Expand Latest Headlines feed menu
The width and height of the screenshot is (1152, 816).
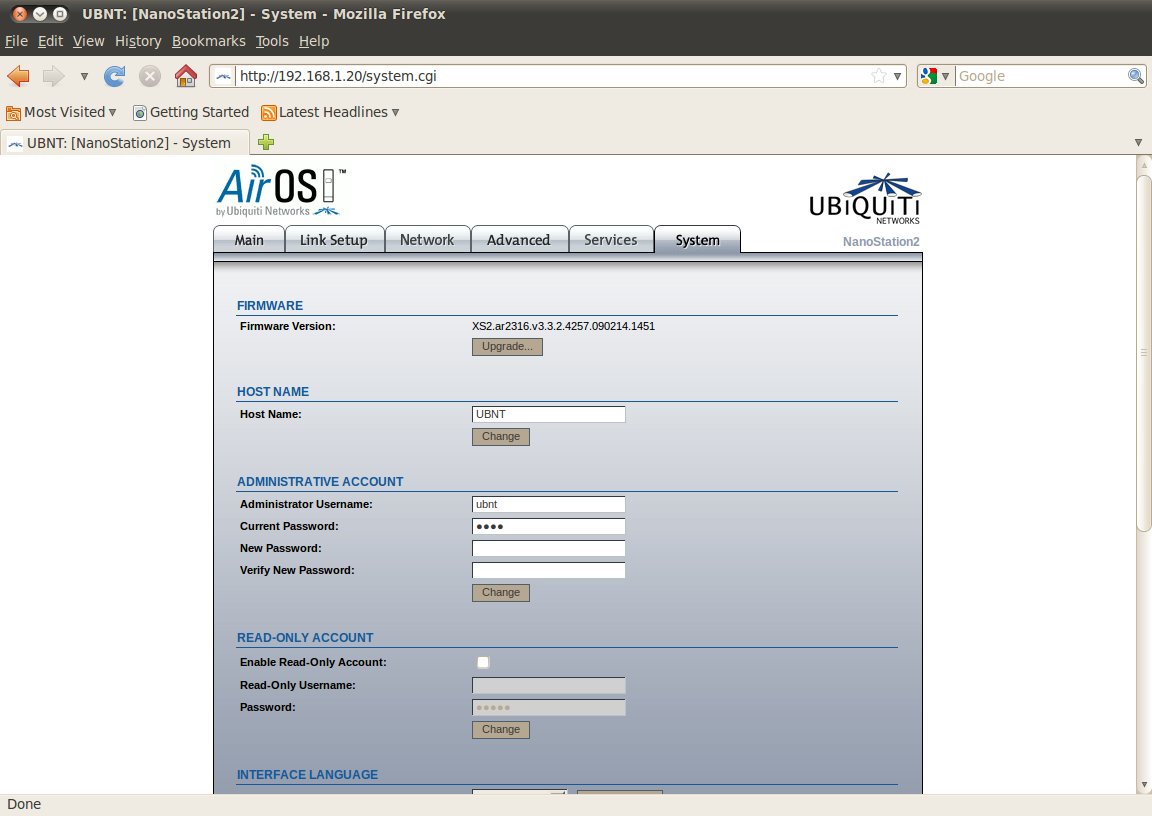tap(331, 112)
